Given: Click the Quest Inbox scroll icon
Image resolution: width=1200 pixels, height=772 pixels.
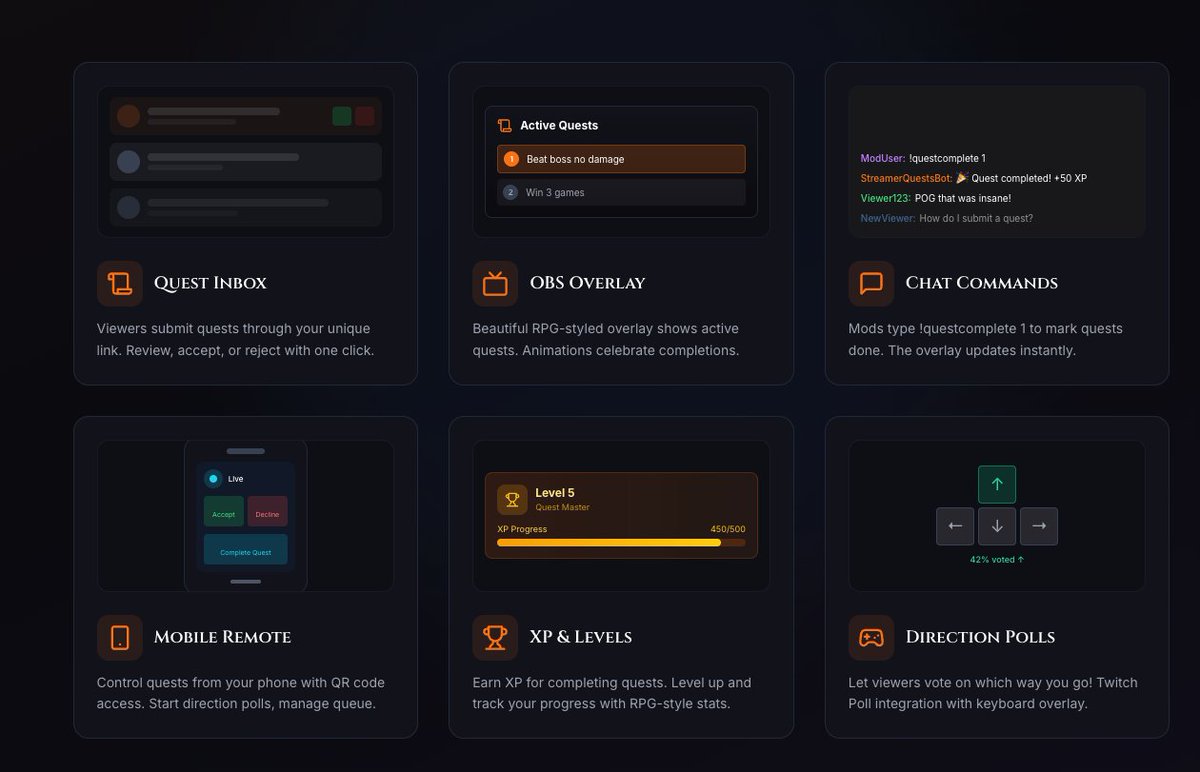Looking at the screenshot, I should (119, 283).
